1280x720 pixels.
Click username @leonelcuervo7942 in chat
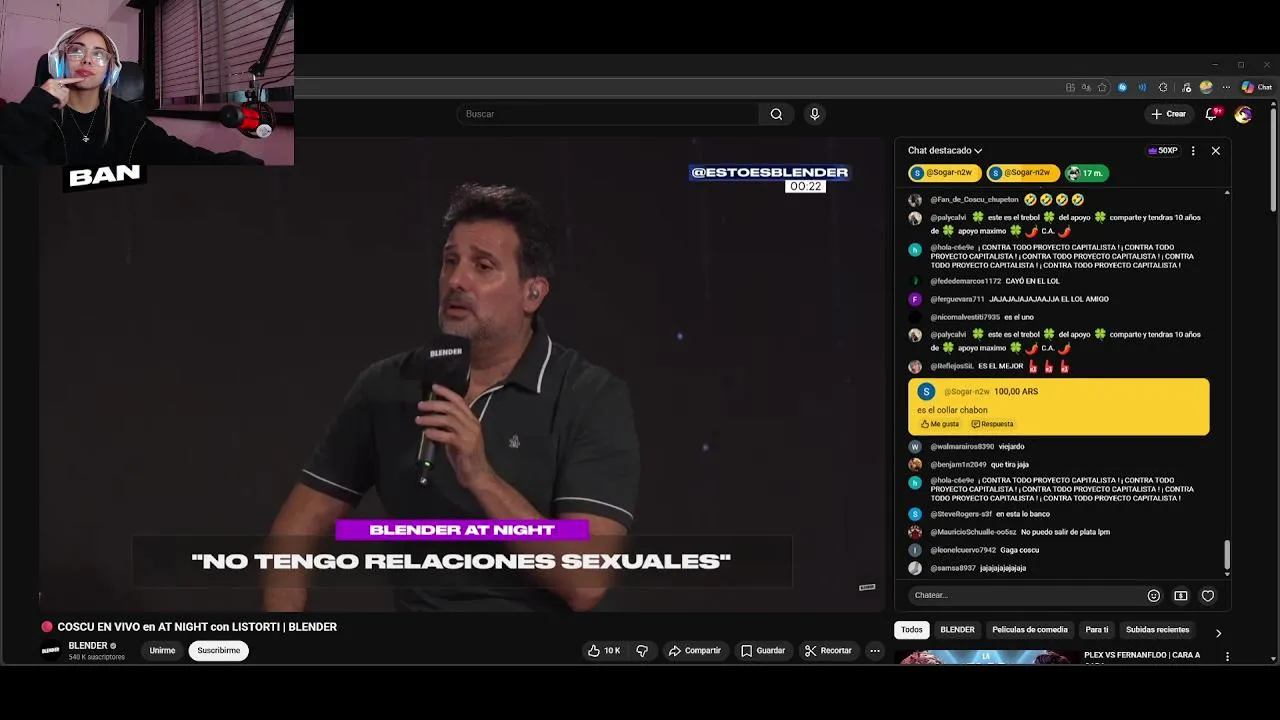[x=963, y=550]
